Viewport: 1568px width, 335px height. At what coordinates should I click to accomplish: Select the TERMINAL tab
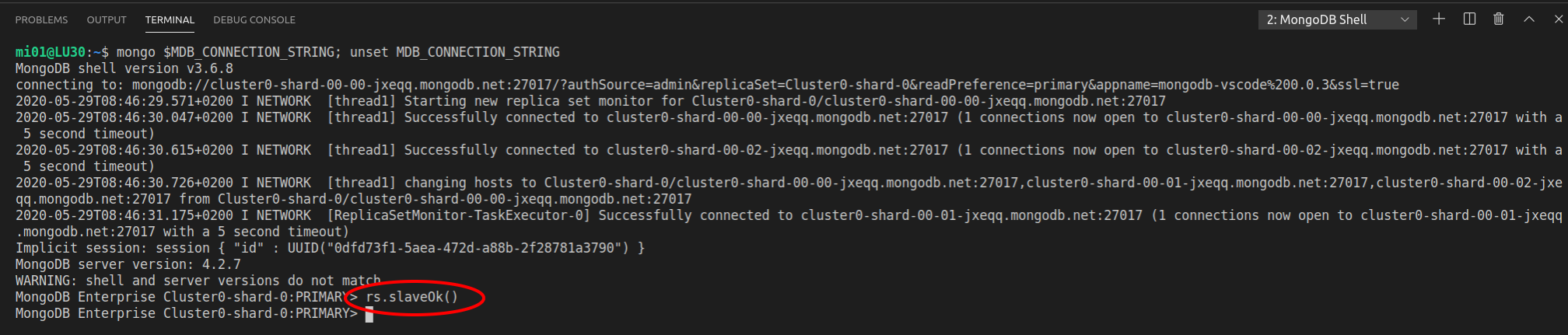(170, 20)
